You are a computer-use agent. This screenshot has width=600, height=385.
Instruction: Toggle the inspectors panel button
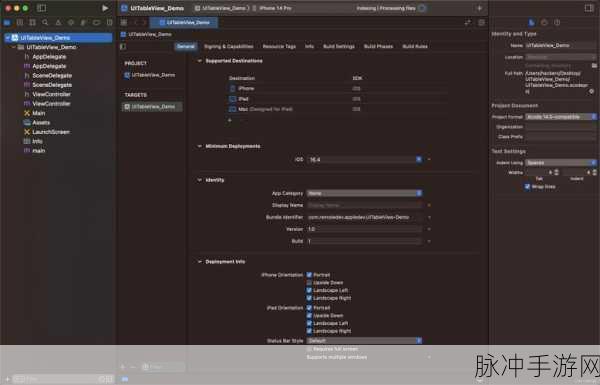coord(589,8)
